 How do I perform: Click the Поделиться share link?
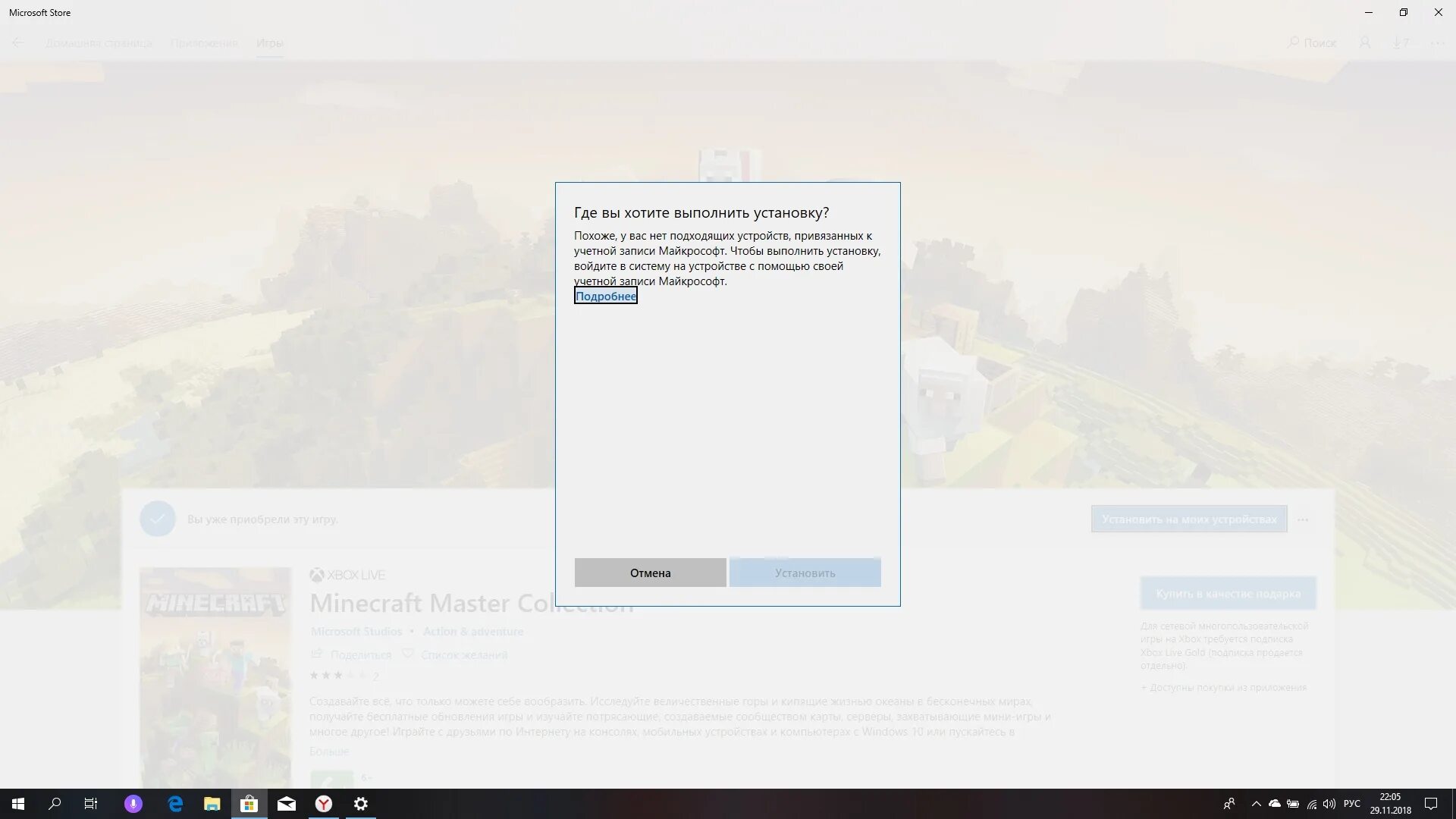point(352,654)
